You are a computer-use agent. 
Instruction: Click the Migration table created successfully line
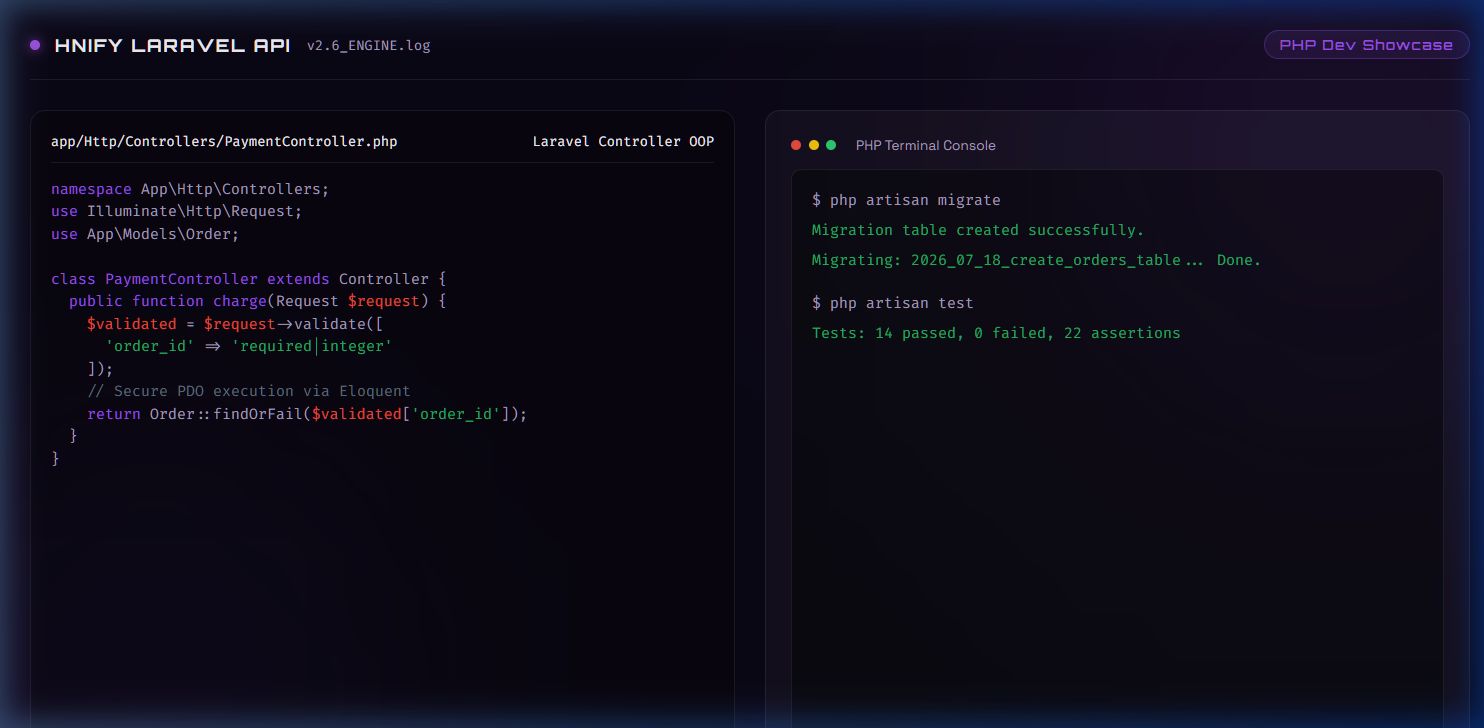[x=978, y=230]
